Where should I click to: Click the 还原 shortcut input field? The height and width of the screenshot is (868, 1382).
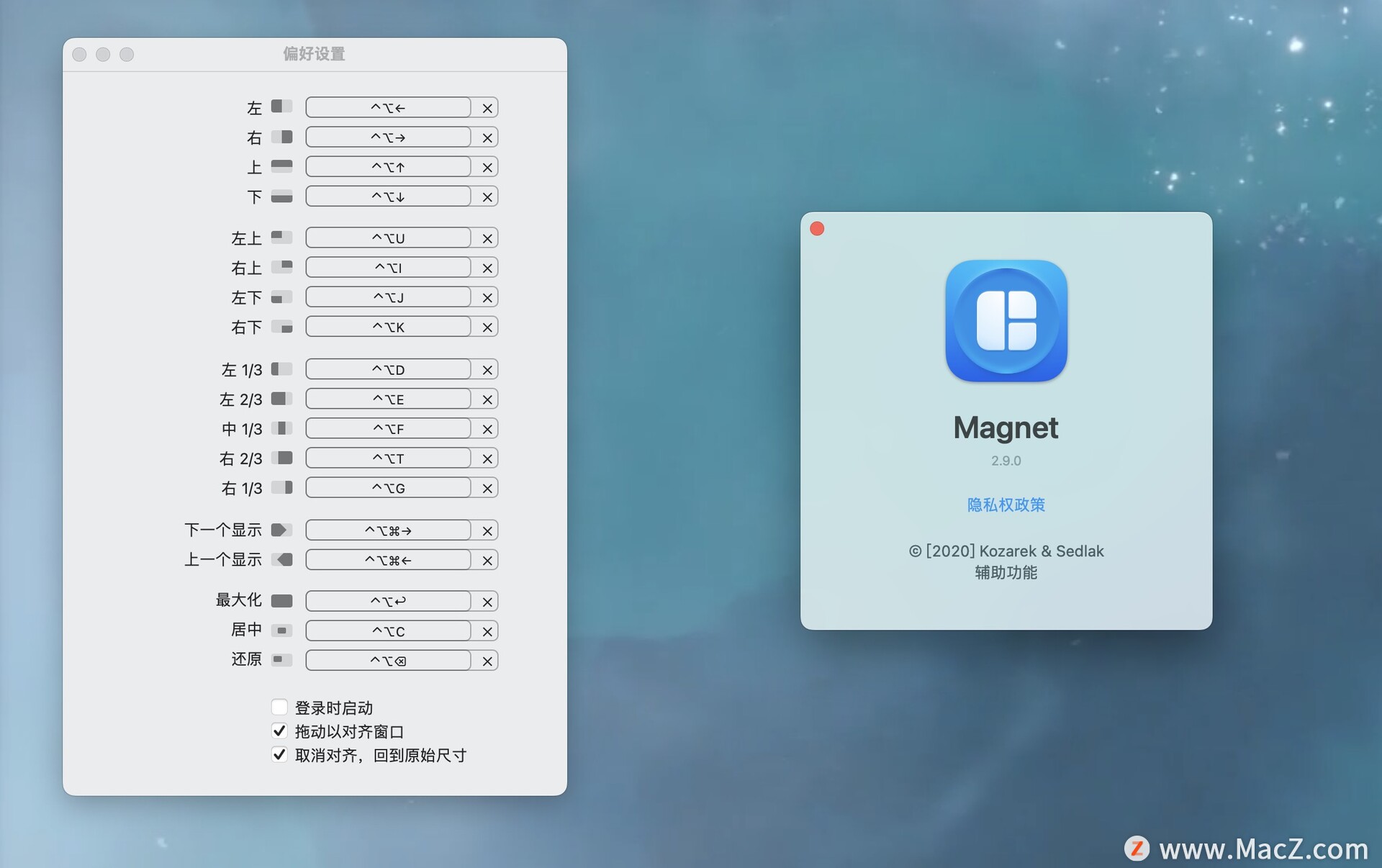389,660
